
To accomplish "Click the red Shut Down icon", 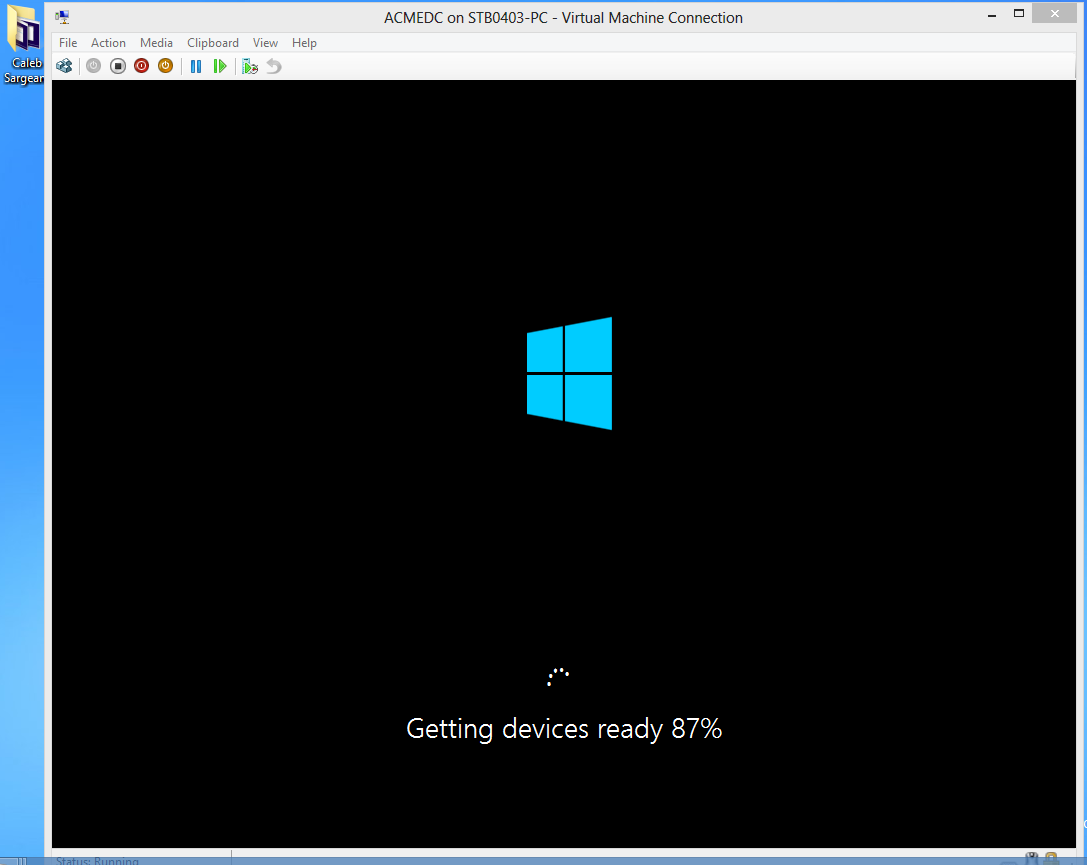I will (141, 66).
